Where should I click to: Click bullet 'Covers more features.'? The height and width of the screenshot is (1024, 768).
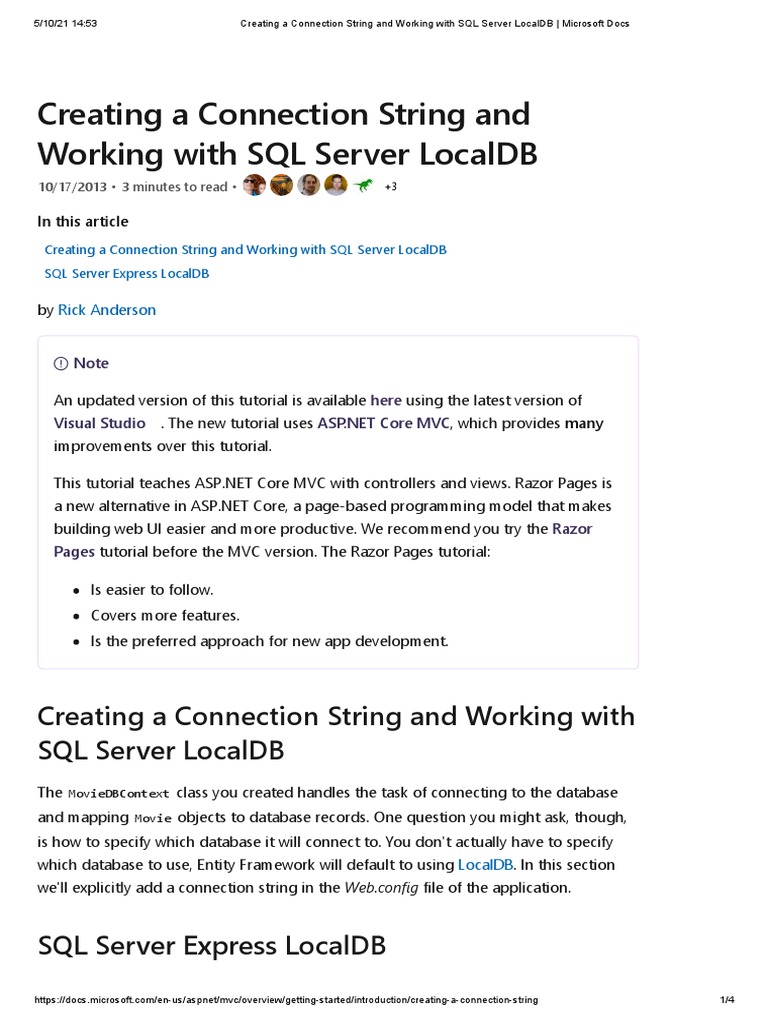[x=165, y=615]
